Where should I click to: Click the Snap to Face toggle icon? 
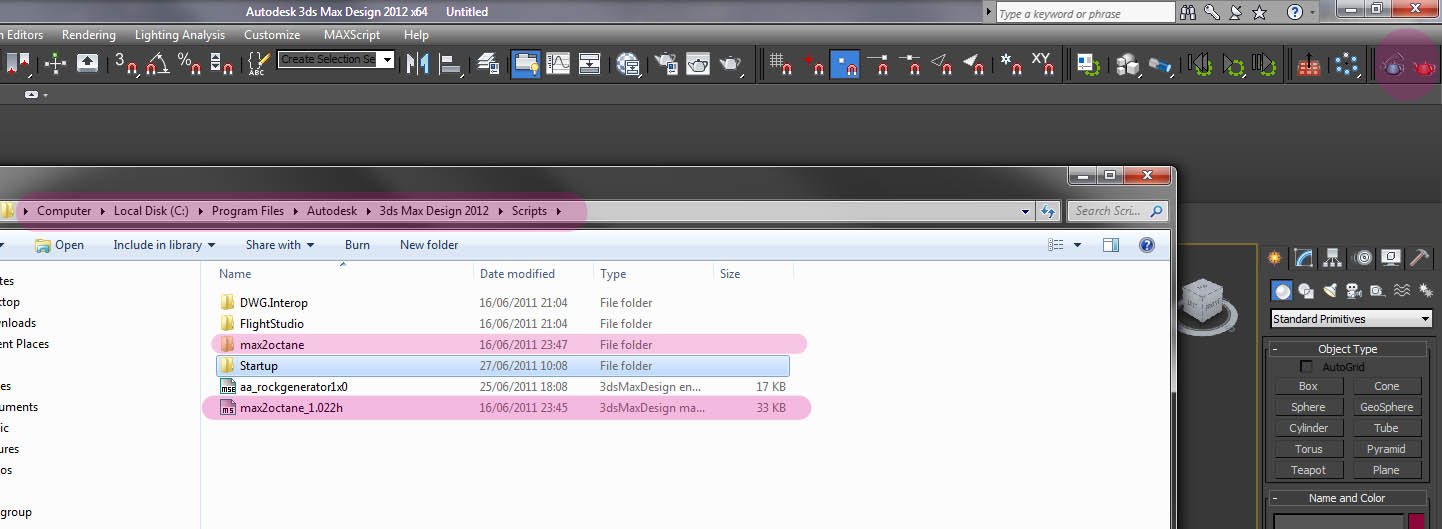tap(974, 63)
